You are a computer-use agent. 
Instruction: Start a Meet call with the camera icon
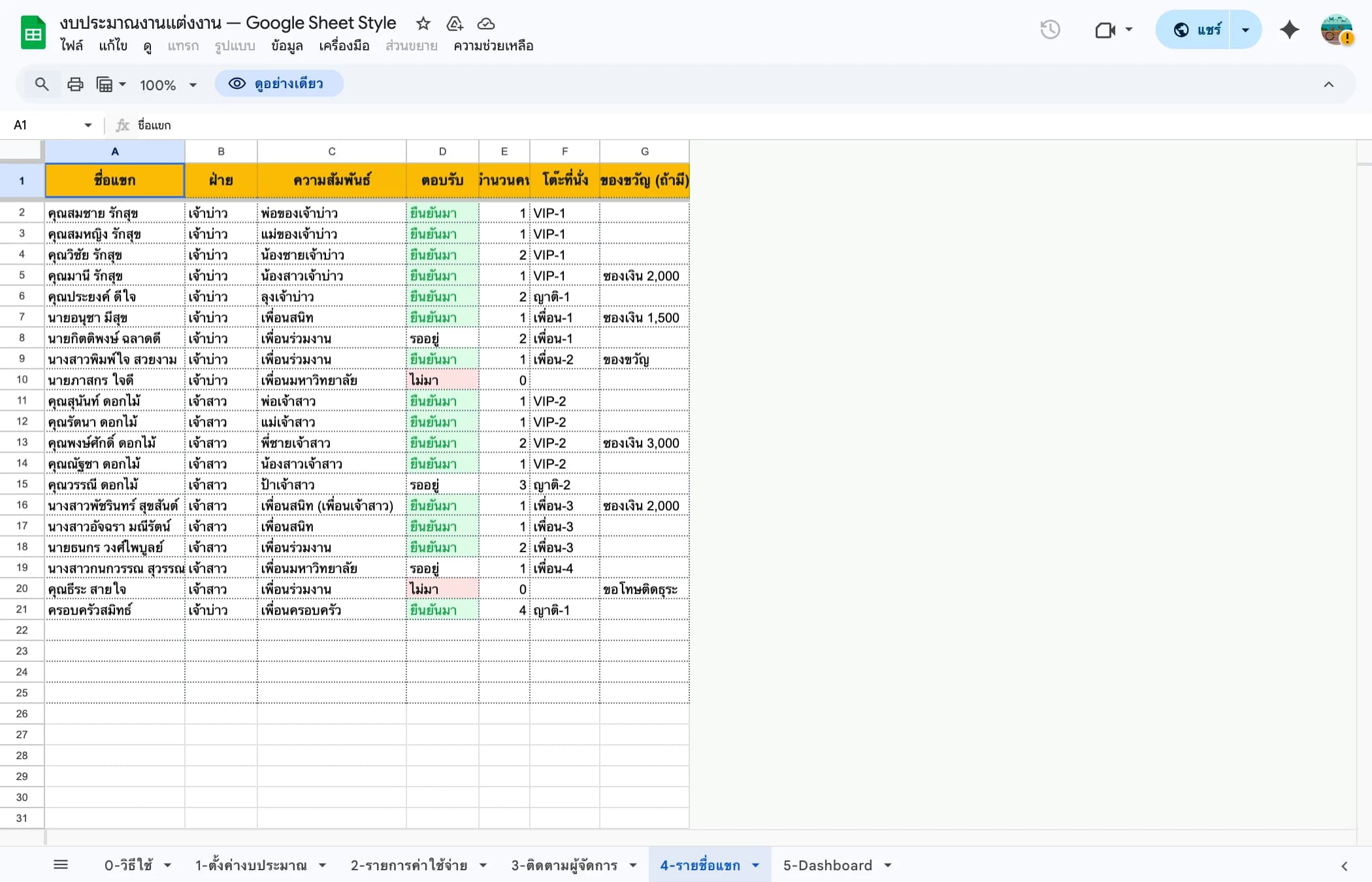(1105, 29)
